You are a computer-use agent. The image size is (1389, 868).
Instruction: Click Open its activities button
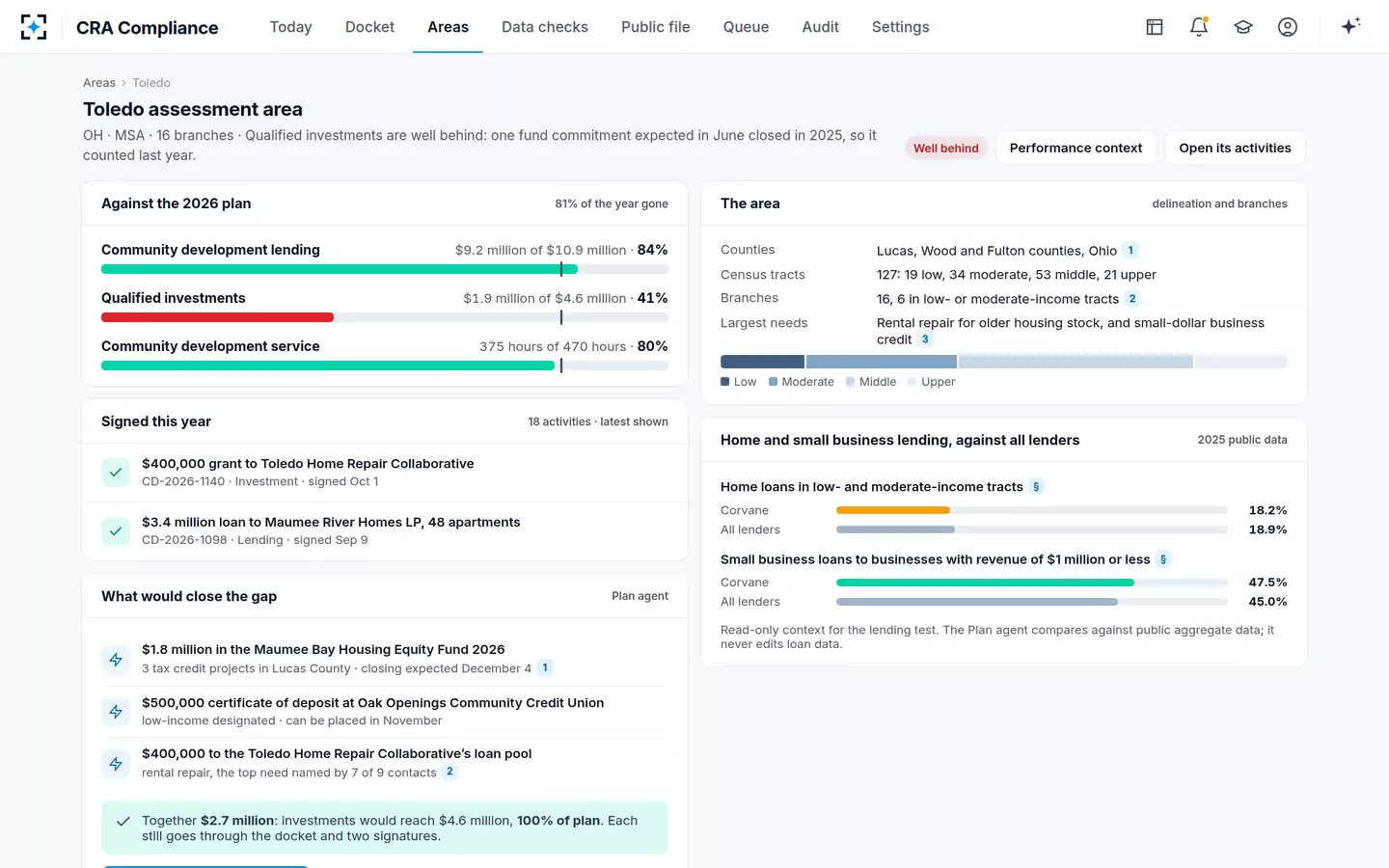(x=1235, y=148)
